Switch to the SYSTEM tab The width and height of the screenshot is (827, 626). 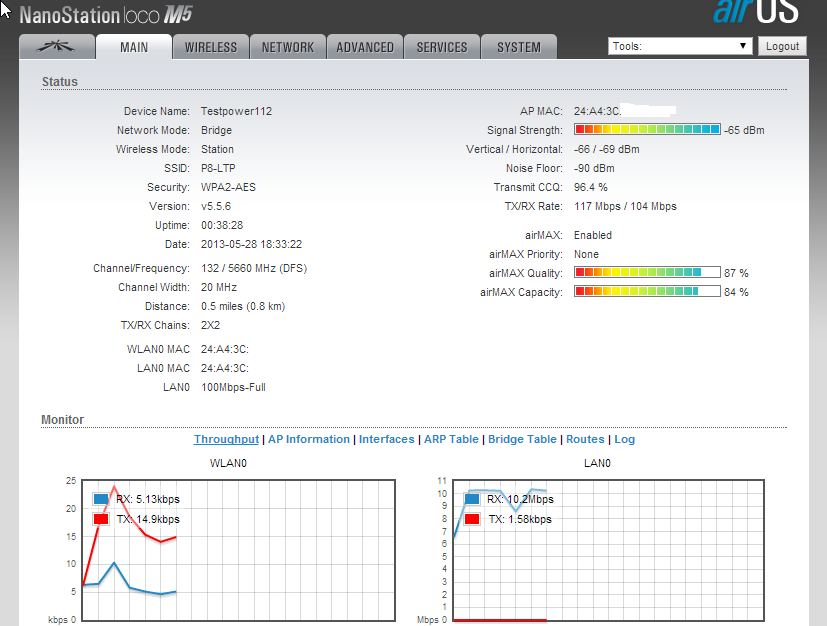519,47
